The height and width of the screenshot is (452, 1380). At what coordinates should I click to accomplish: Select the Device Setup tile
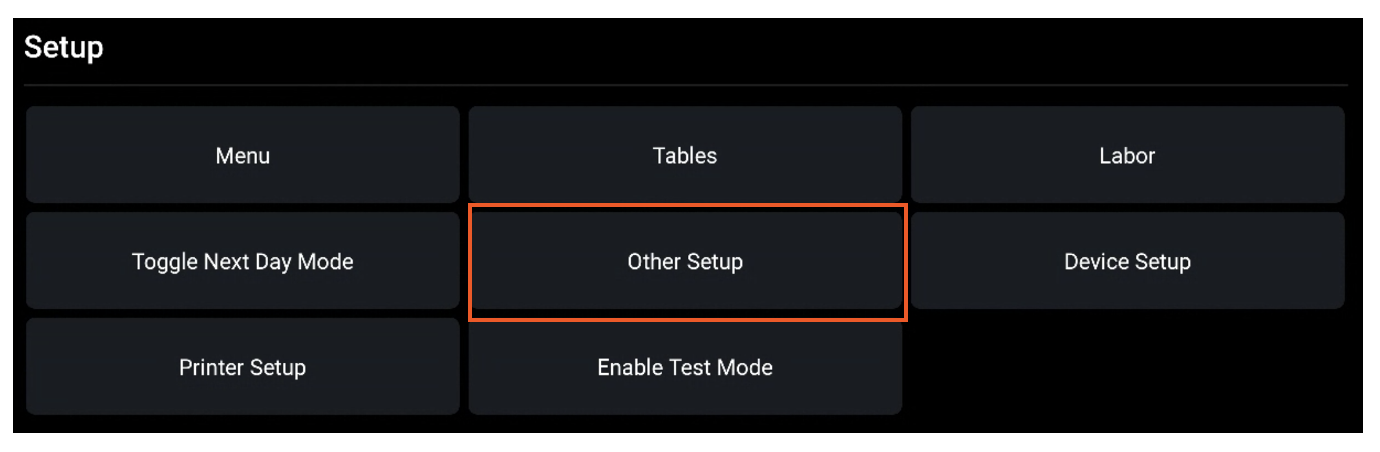(x=1127, y=262)
